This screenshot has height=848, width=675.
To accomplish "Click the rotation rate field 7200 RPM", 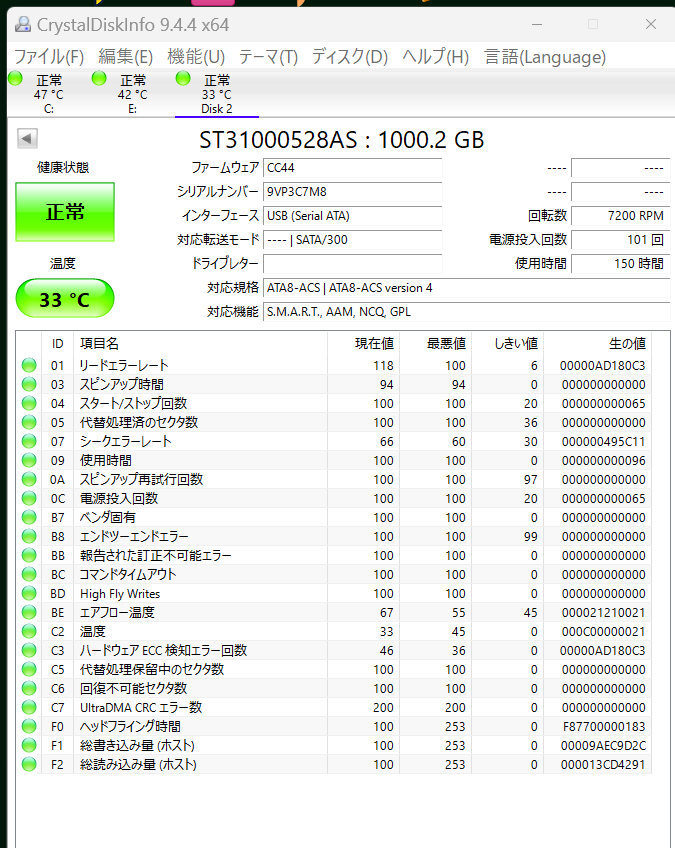I will click(620, 216).
